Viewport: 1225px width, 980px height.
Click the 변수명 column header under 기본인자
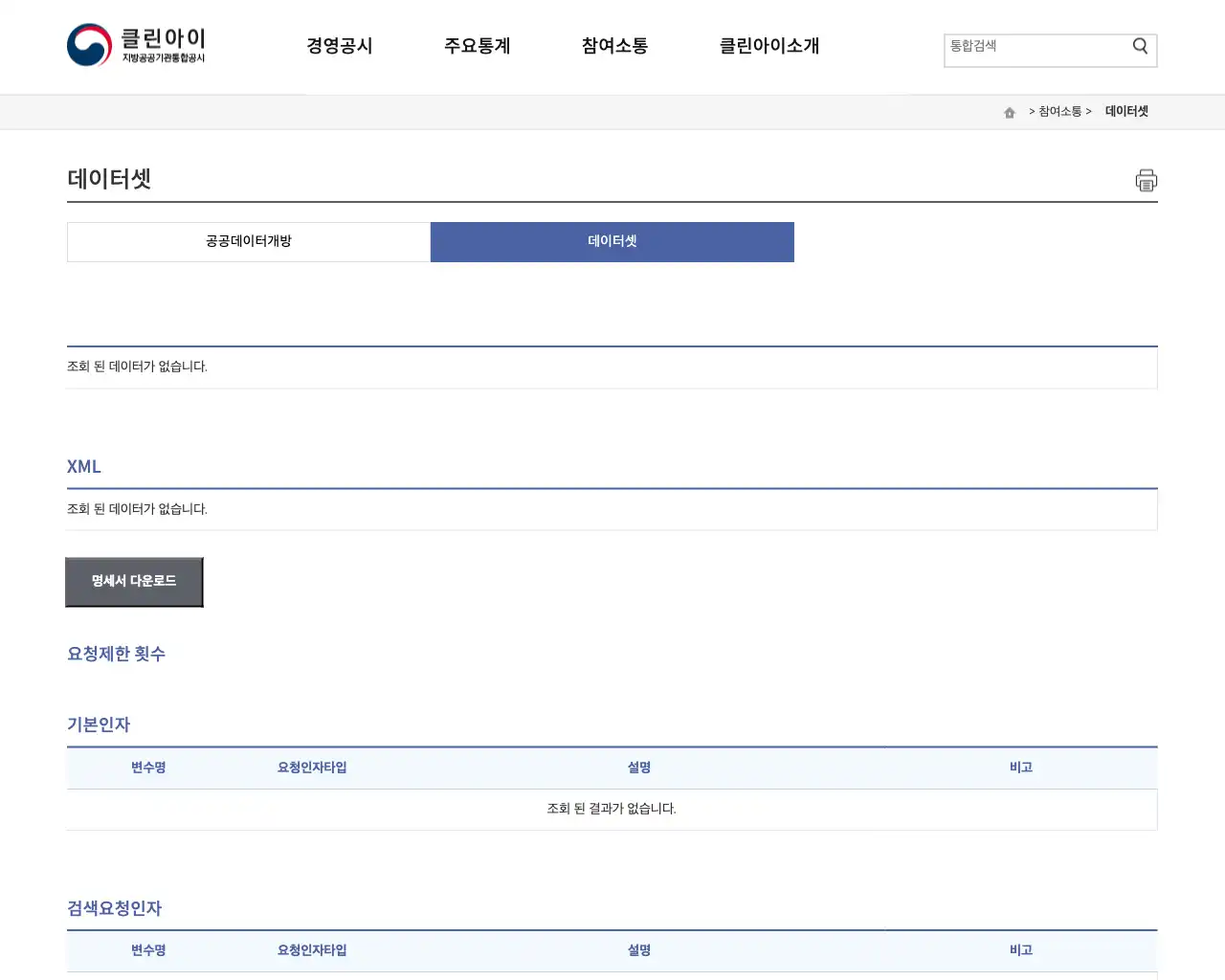click(x=148, y=767)
